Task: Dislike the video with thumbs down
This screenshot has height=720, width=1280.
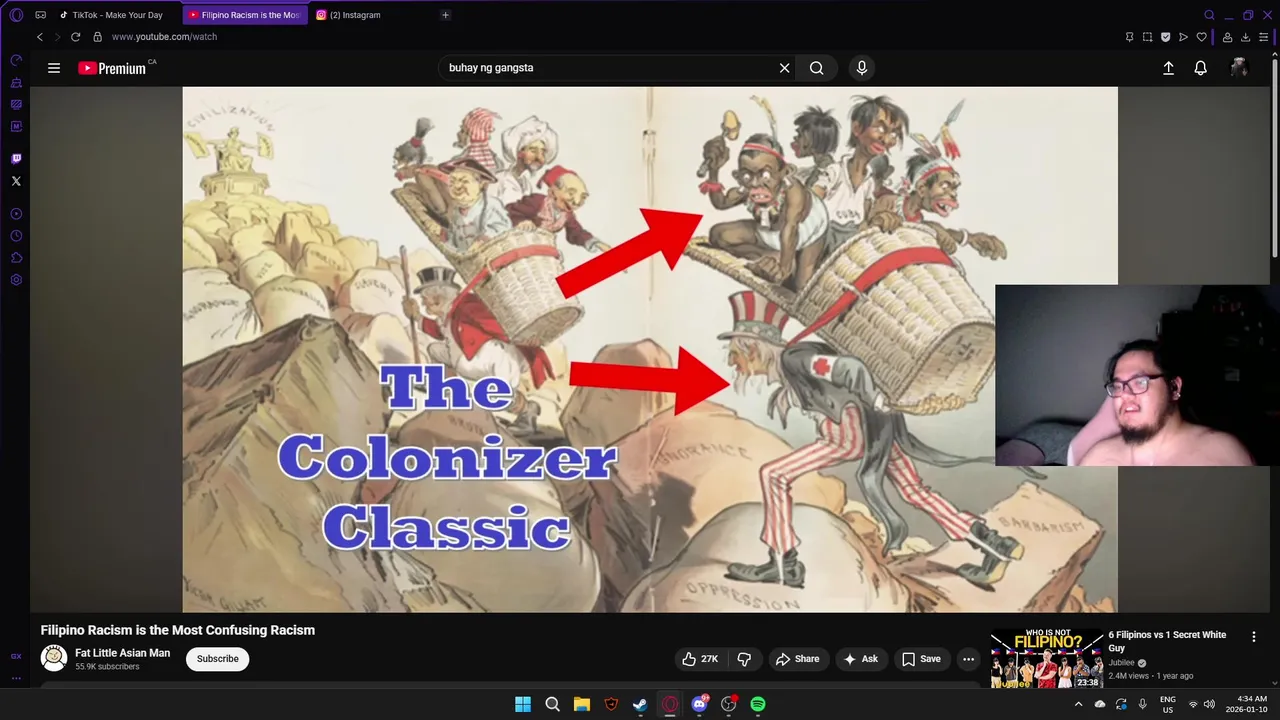Action: [x=744, y=659]
